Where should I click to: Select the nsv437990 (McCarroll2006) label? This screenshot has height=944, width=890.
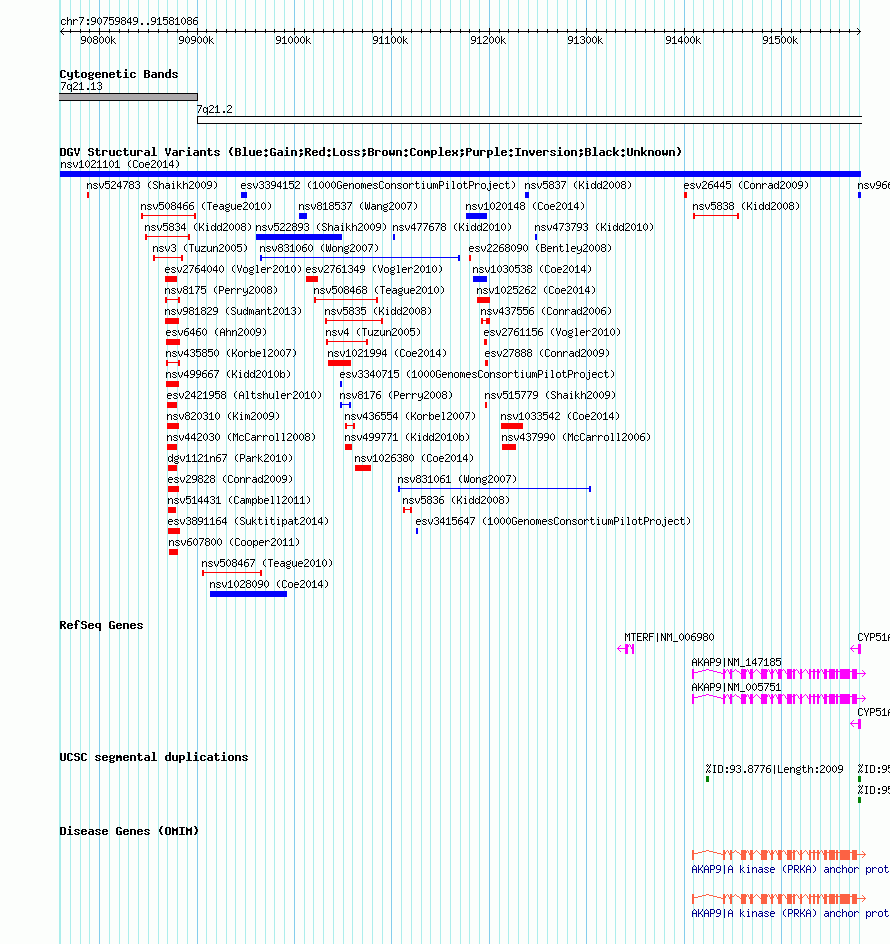pyautogui.click(x=576, y=438)
